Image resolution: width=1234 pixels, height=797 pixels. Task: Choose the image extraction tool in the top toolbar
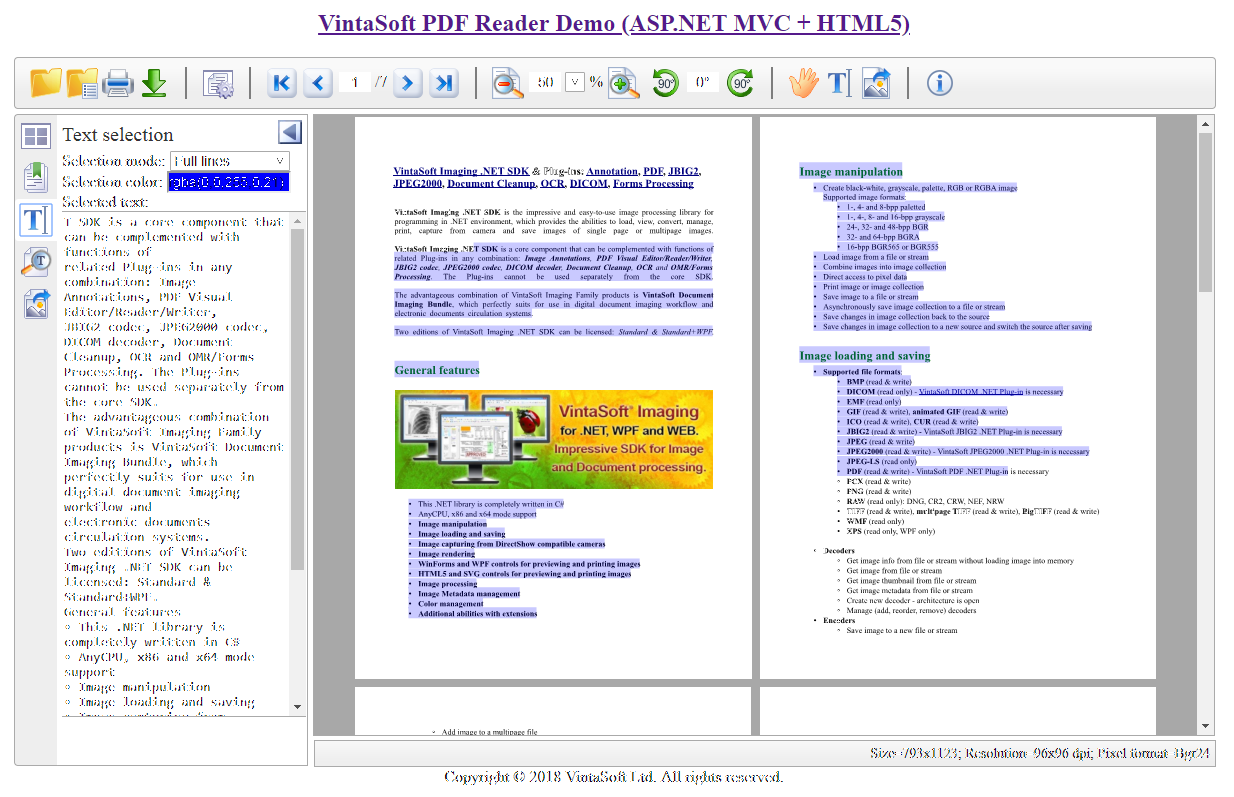click(x=875, y=83)
